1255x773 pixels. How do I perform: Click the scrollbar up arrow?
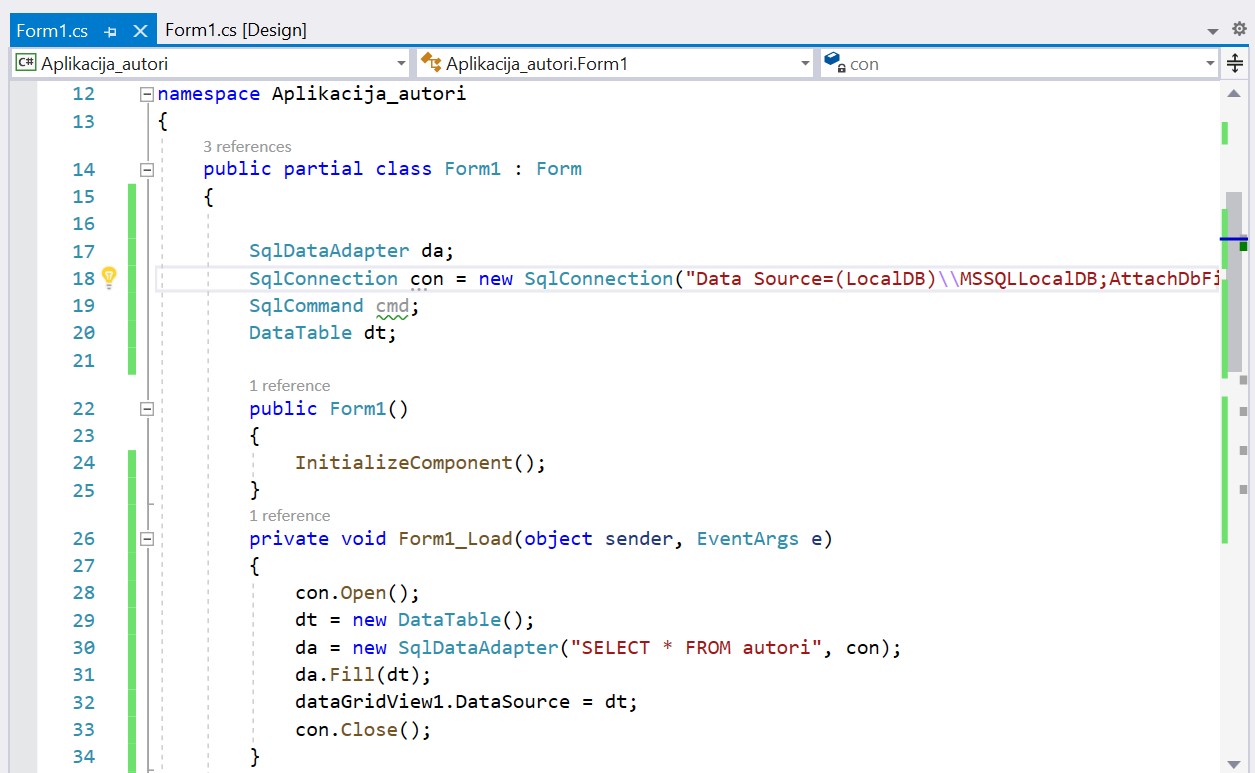click(1235, 93)
